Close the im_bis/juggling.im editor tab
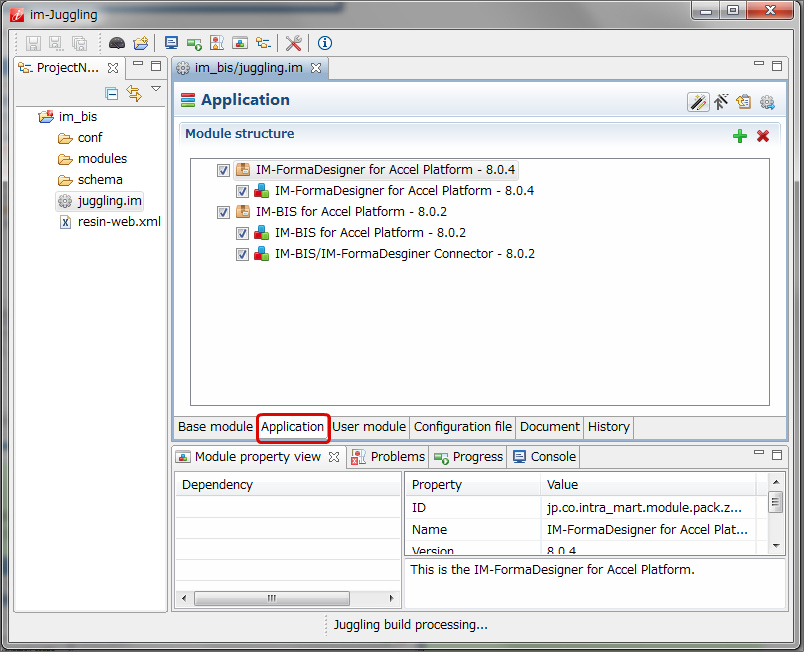This screenshot has height=652, width=804. point(316,68)
